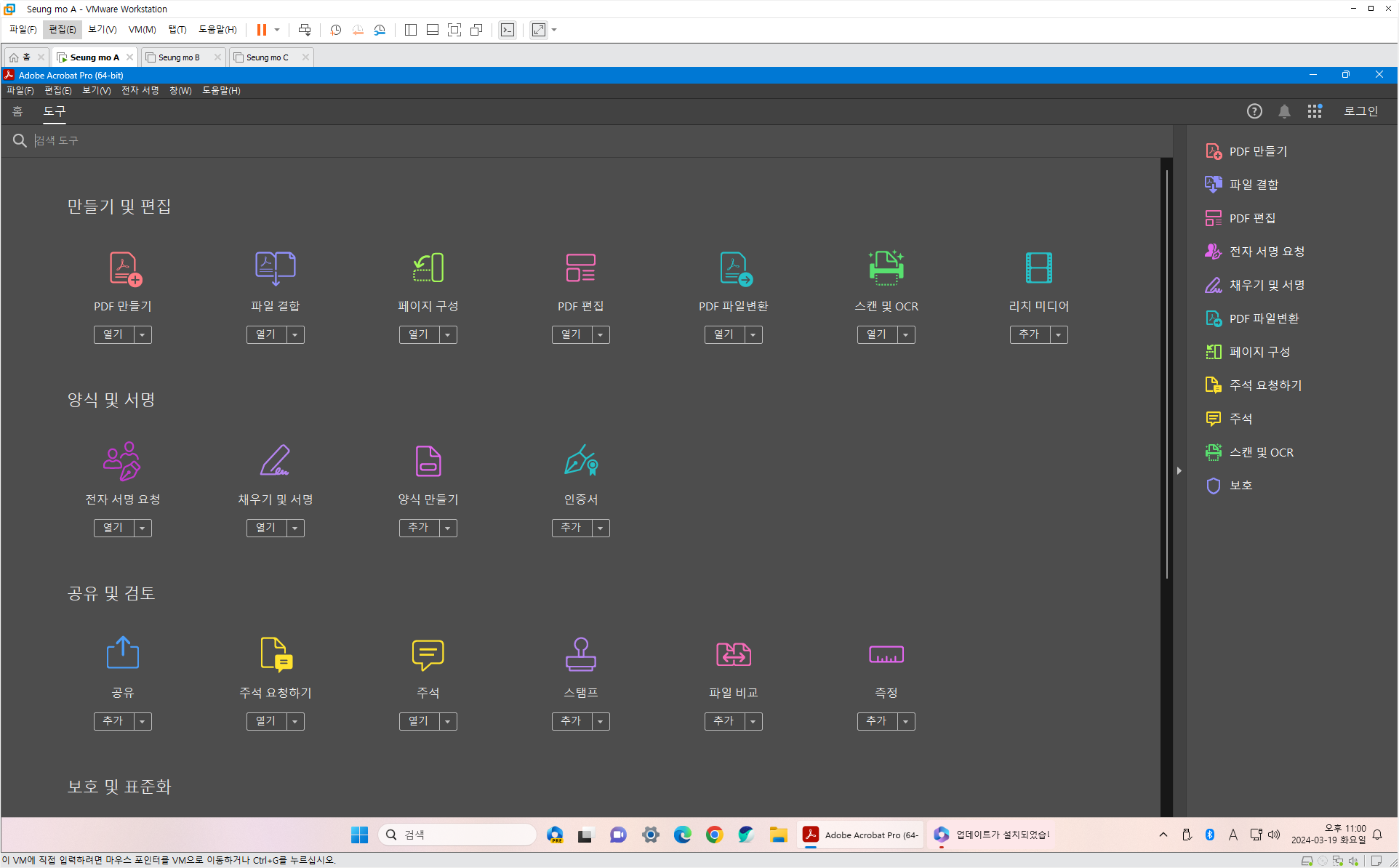Select 파일 결합 in right sidebar
This screenshot has width=1399, height=868.
[x=1242, y=185]
